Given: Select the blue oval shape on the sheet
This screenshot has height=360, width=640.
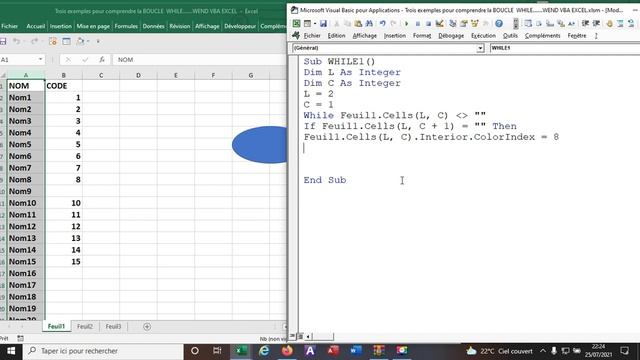Looking at the screenshot, I should pyautogui.click(x=260, y=145).
